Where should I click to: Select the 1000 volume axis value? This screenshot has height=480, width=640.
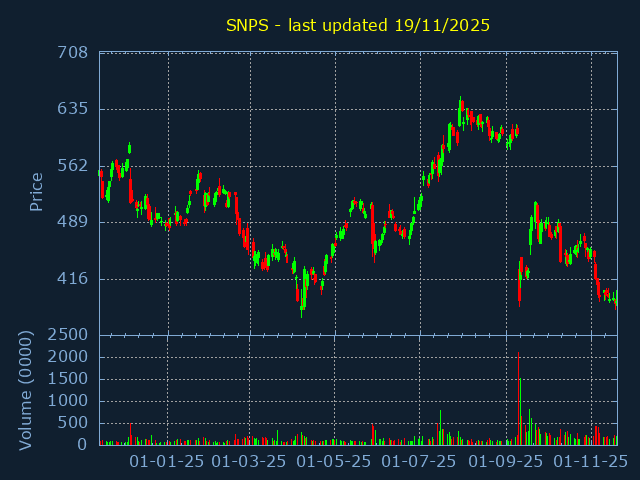click(x=66, y=401)
